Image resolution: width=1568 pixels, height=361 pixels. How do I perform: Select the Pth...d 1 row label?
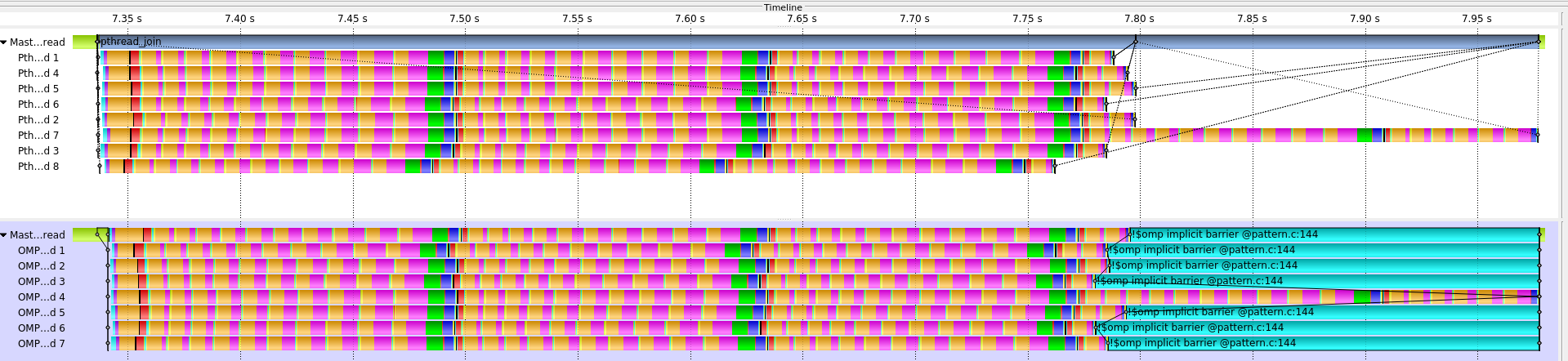[38, 58]
